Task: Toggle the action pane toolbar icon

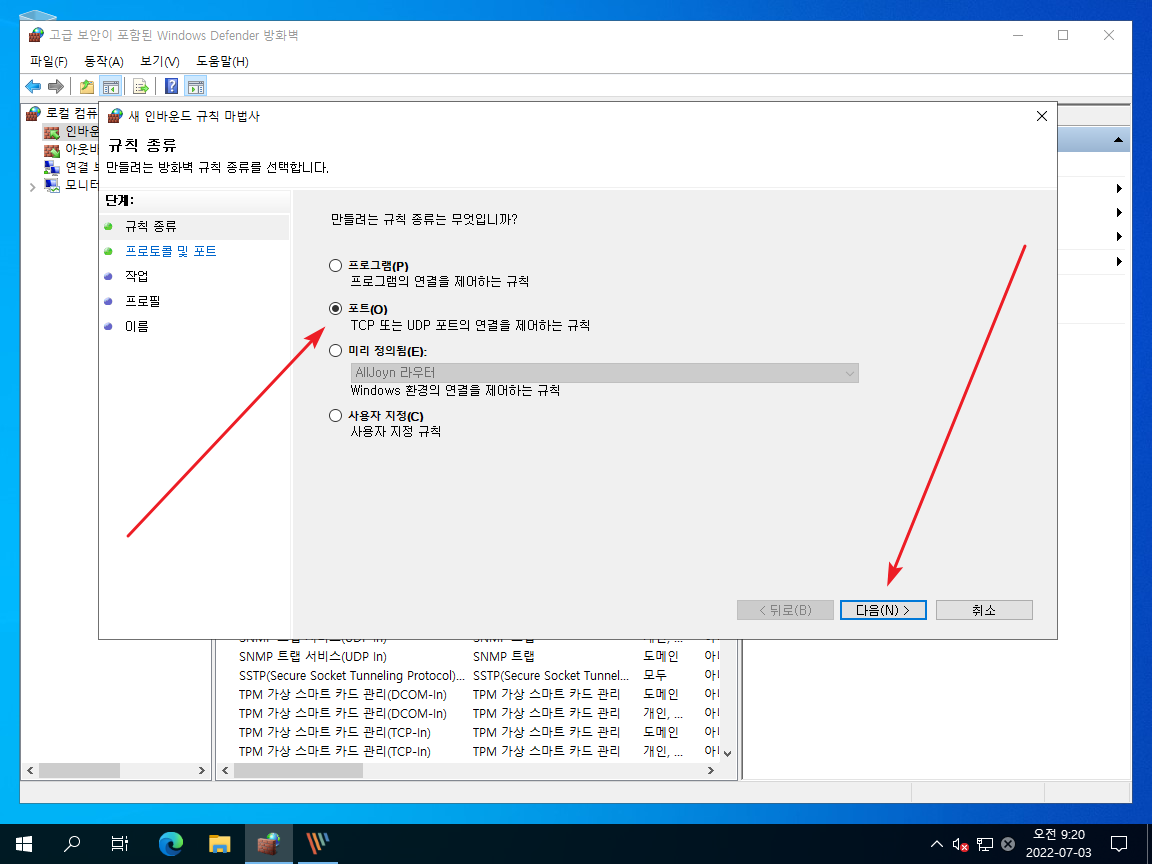Action: tap(196, 87)
